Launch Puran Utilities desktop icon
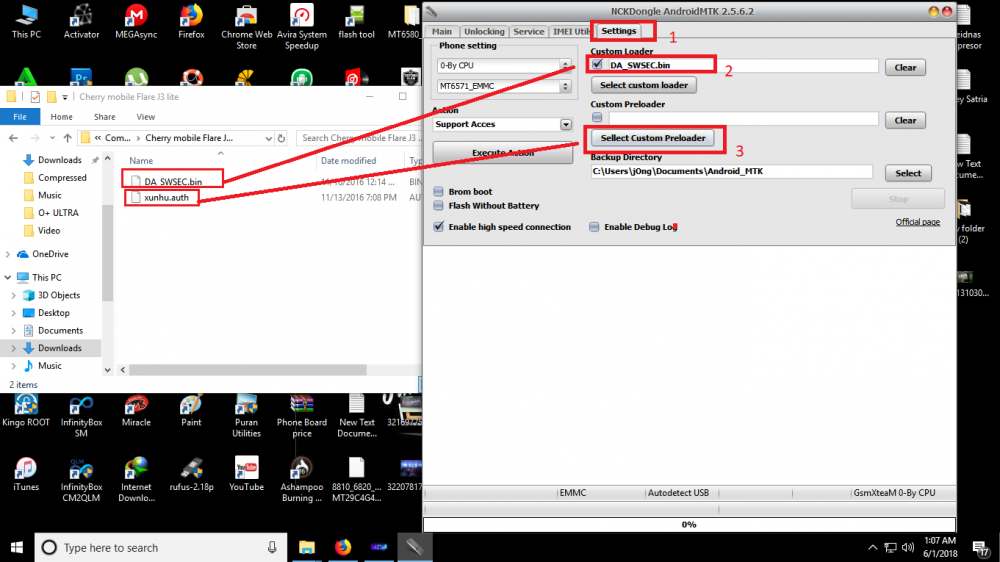 coord(246,416)
